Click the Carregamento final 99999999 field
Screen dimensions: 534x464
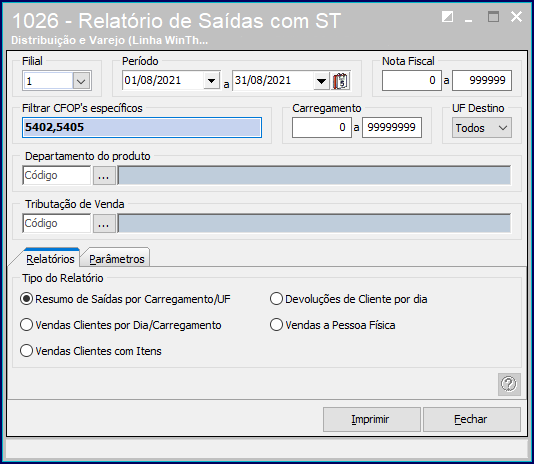[392, 128]
